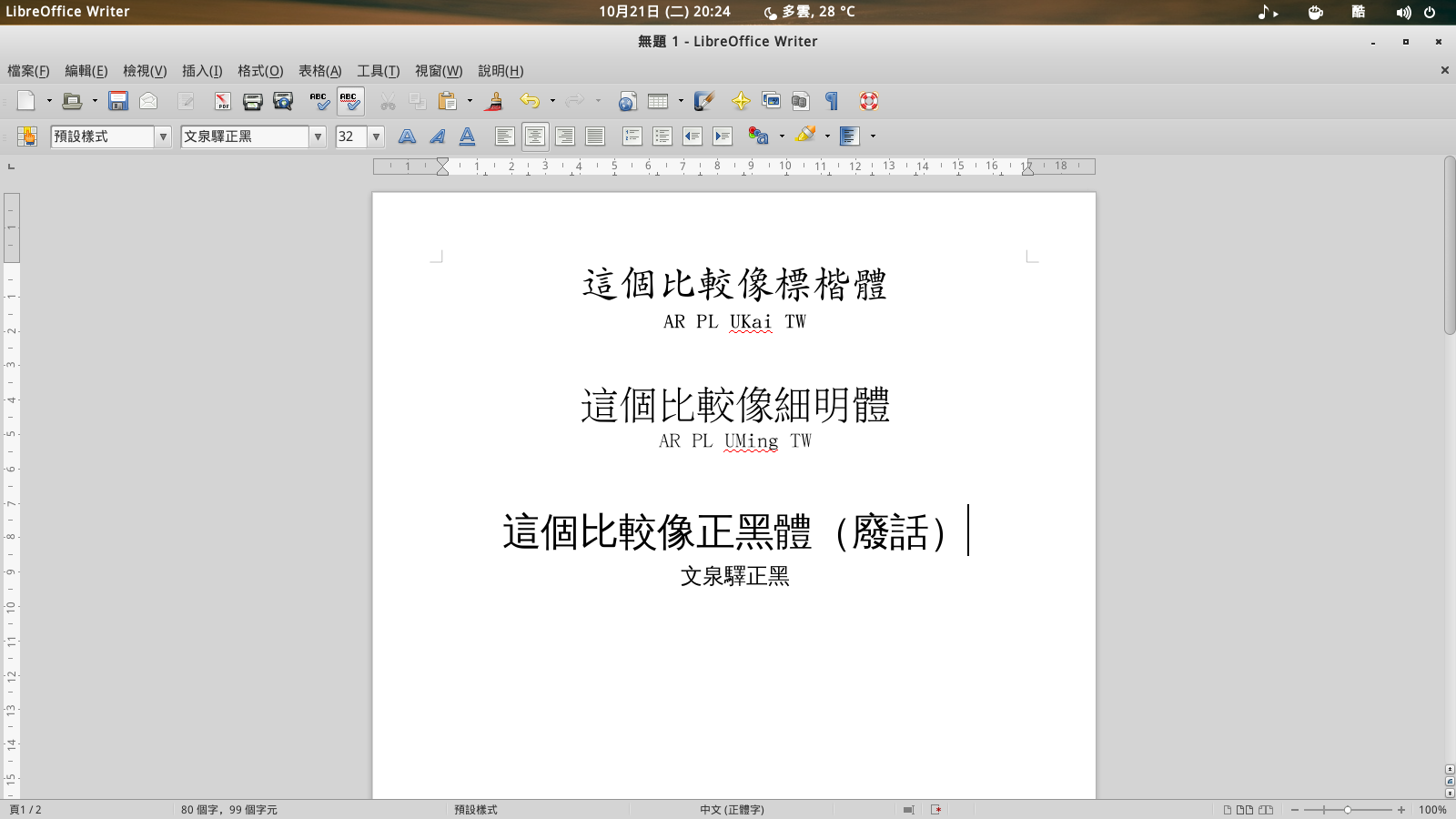Open the 插入(I) menu
The width and height of the screenshot is (1456, 819).
pyautogui.click(x=202, y=71)
